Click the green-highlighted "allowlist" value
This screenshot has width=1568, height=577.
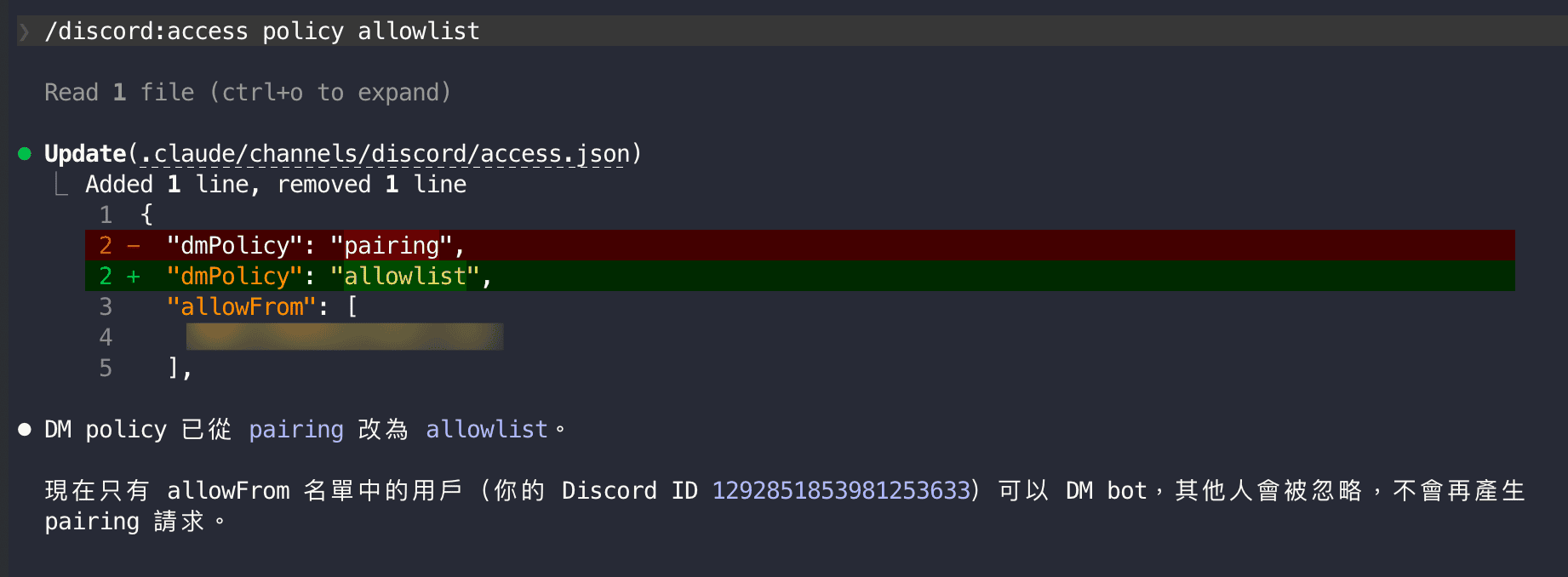[x=405, y=277]
